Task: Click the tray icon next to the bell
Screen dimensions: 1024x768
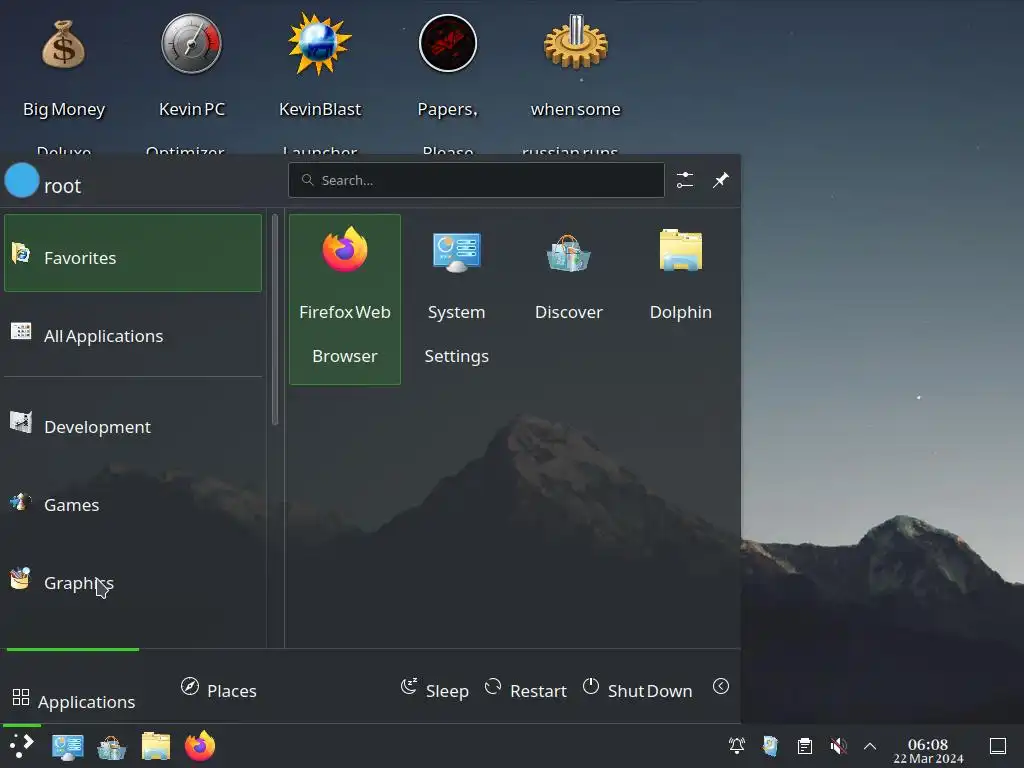Action: (x=771, y=745)
